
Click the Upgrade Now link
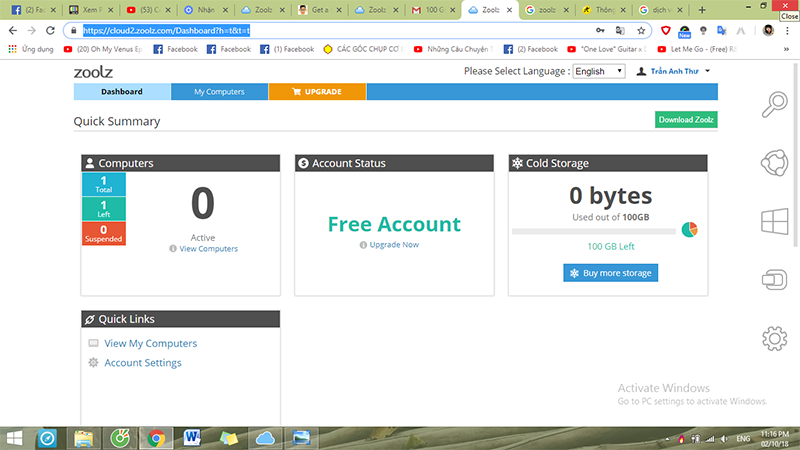click(394, 245)
